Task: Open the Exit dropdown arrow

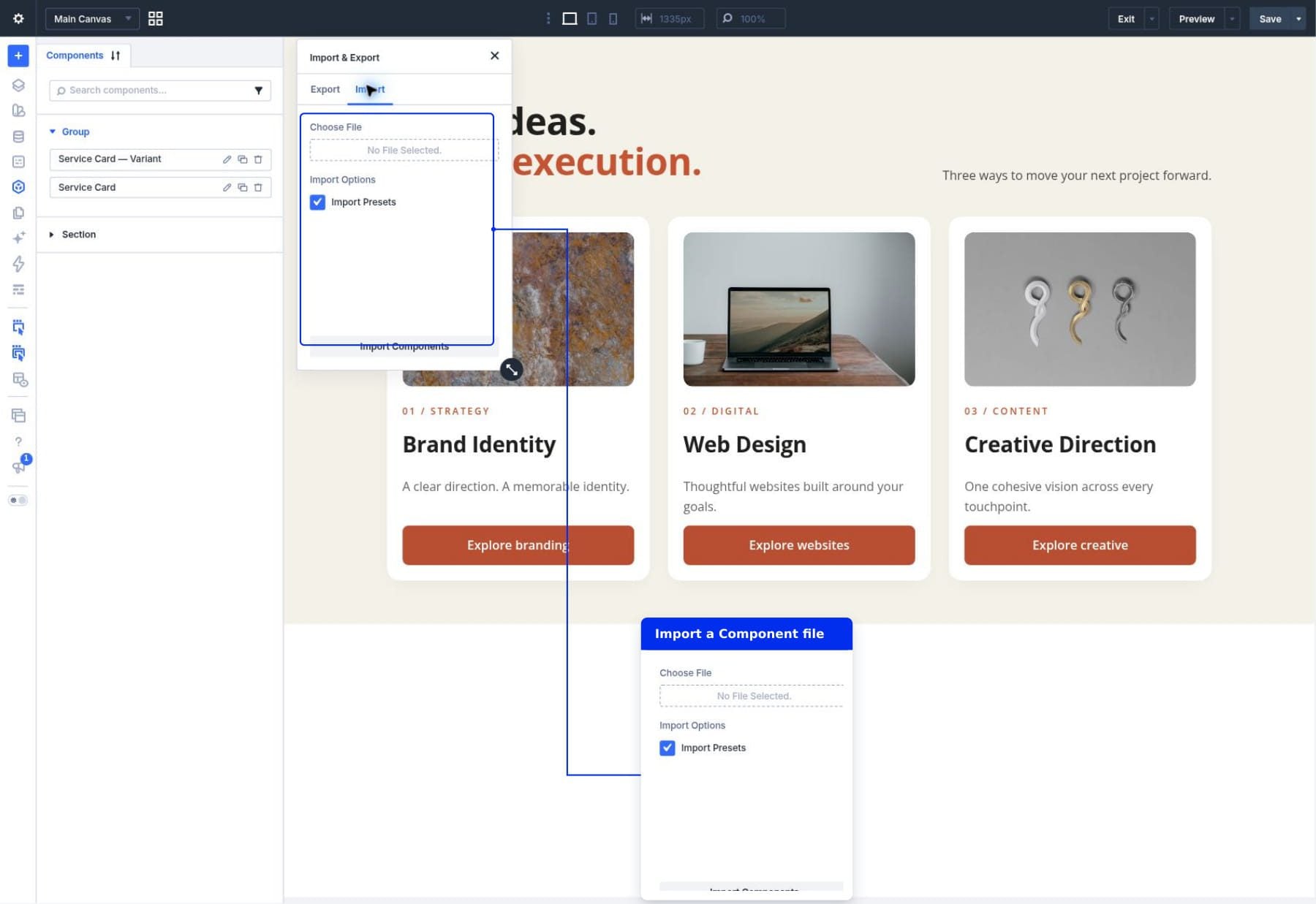Action: (1152, 18)
